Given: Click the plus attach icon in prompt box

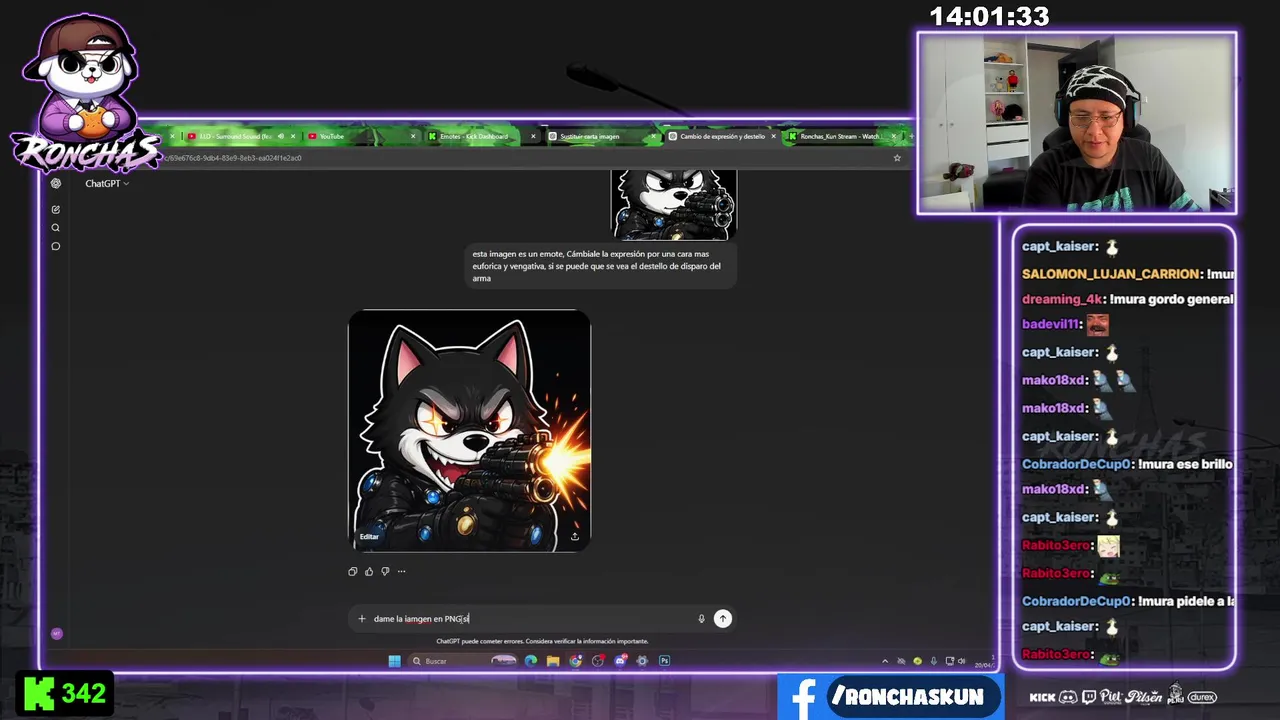Looking at the screenshot, I should click(362, 618).
